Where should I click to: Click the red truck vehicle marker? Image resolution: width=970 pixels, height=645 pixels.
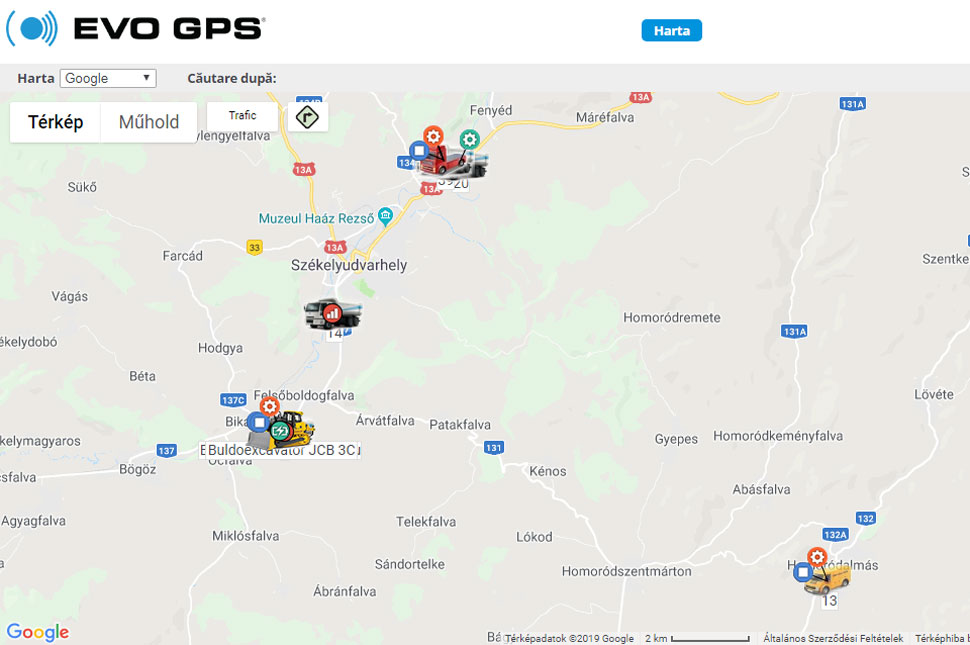coord(444,162)
